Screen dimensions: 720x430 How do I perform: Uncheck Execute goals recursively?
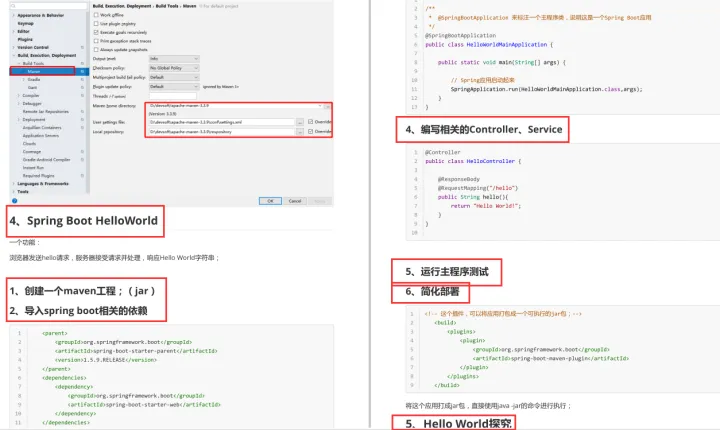(x=96, y=32)
